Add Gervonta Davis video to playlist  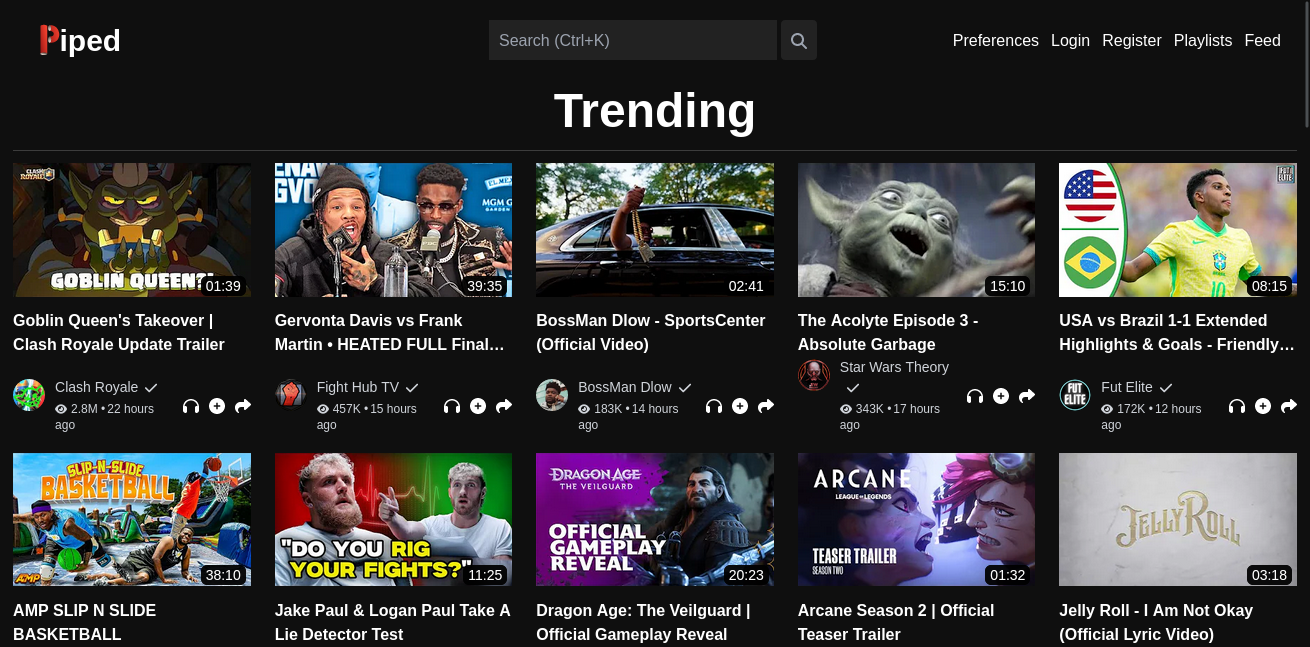pyautogui.click(x=478, y=406)
